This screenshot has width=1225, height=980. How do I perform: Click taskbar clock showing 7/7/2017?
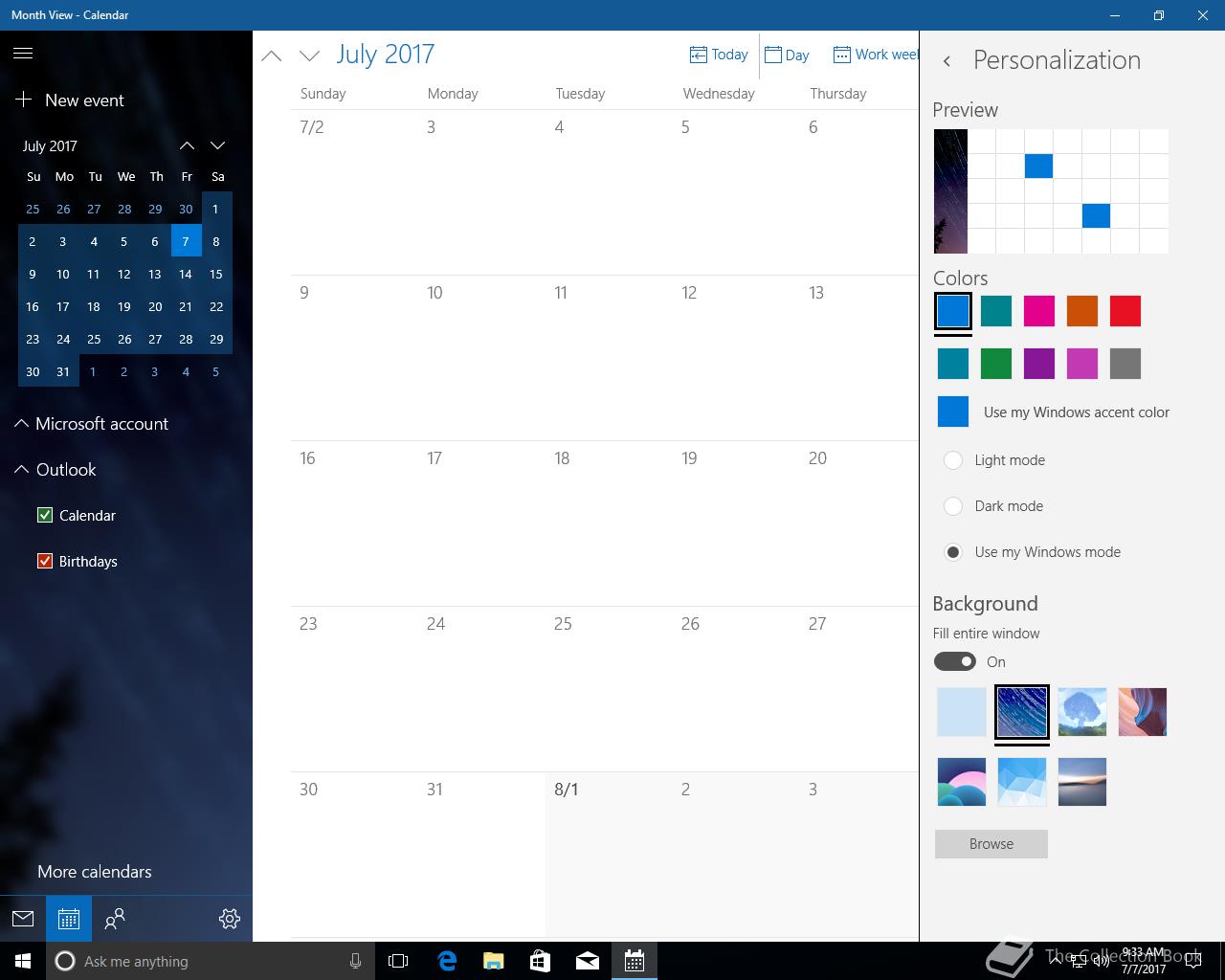(x=1144, y=961)
